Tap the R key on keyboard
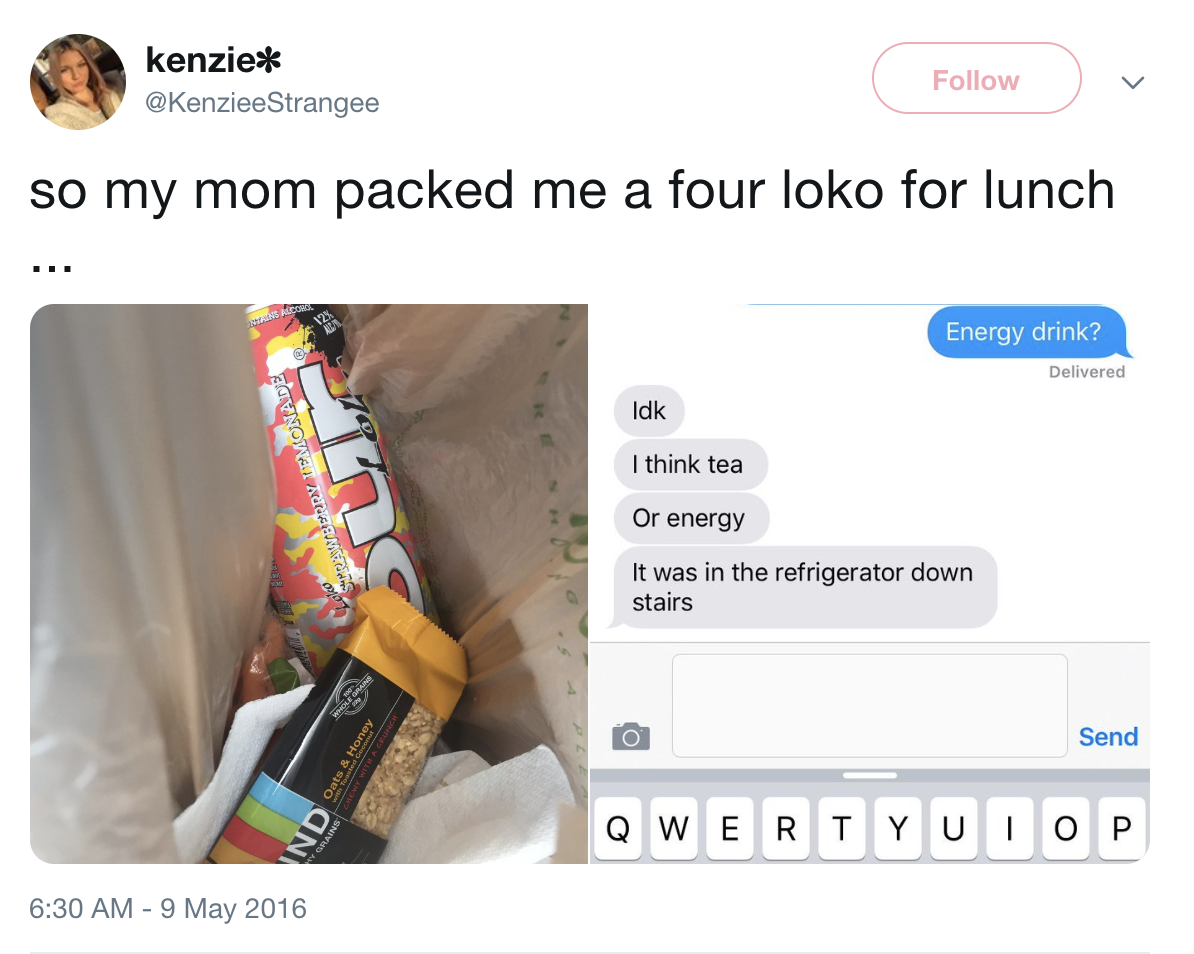Viewport: 1194px width, 954px height. (x=786, y=828)
